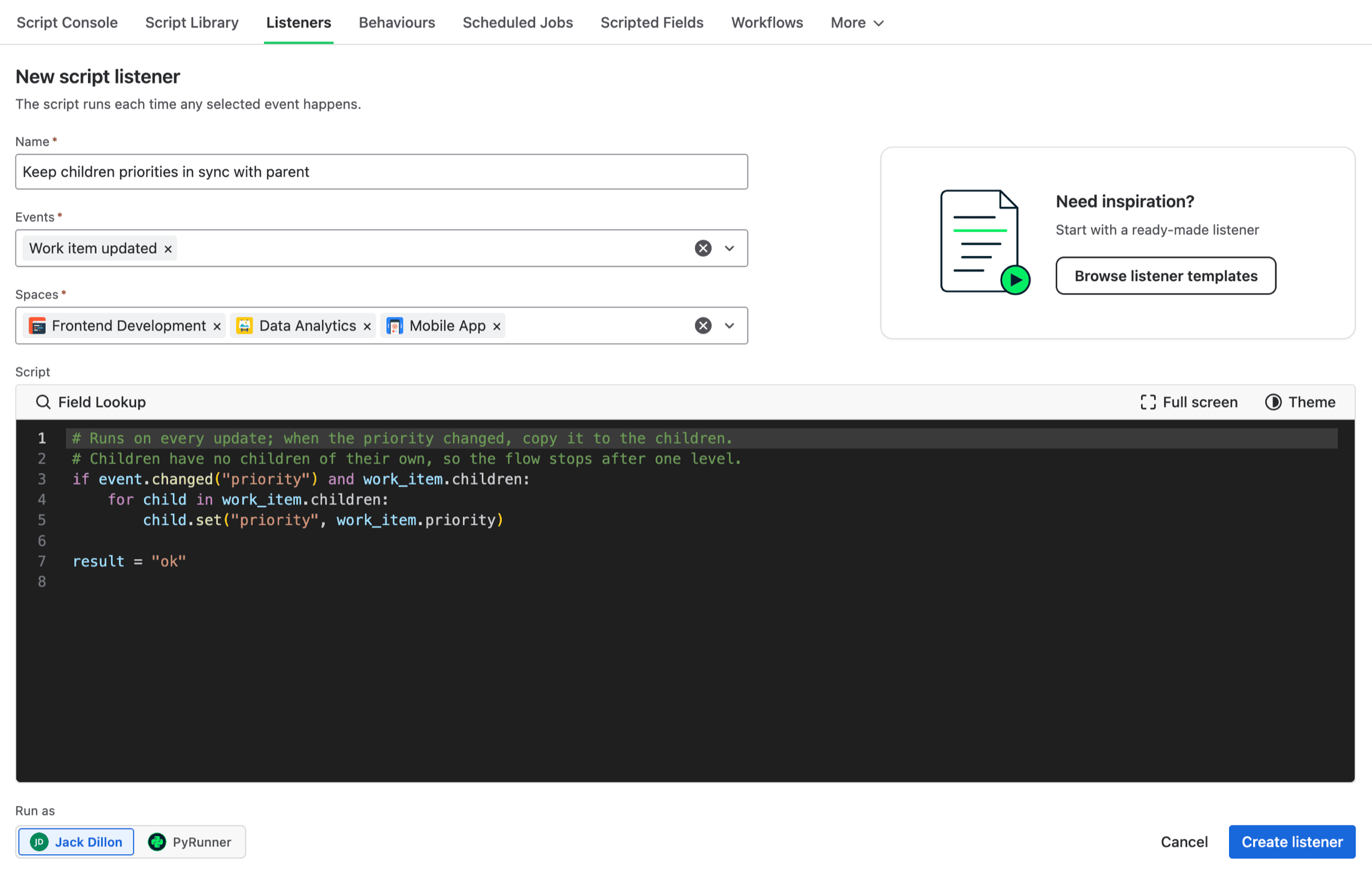Go to Behaviours tab
This screenshot has height=869, width=1372.
pos(397,22)
